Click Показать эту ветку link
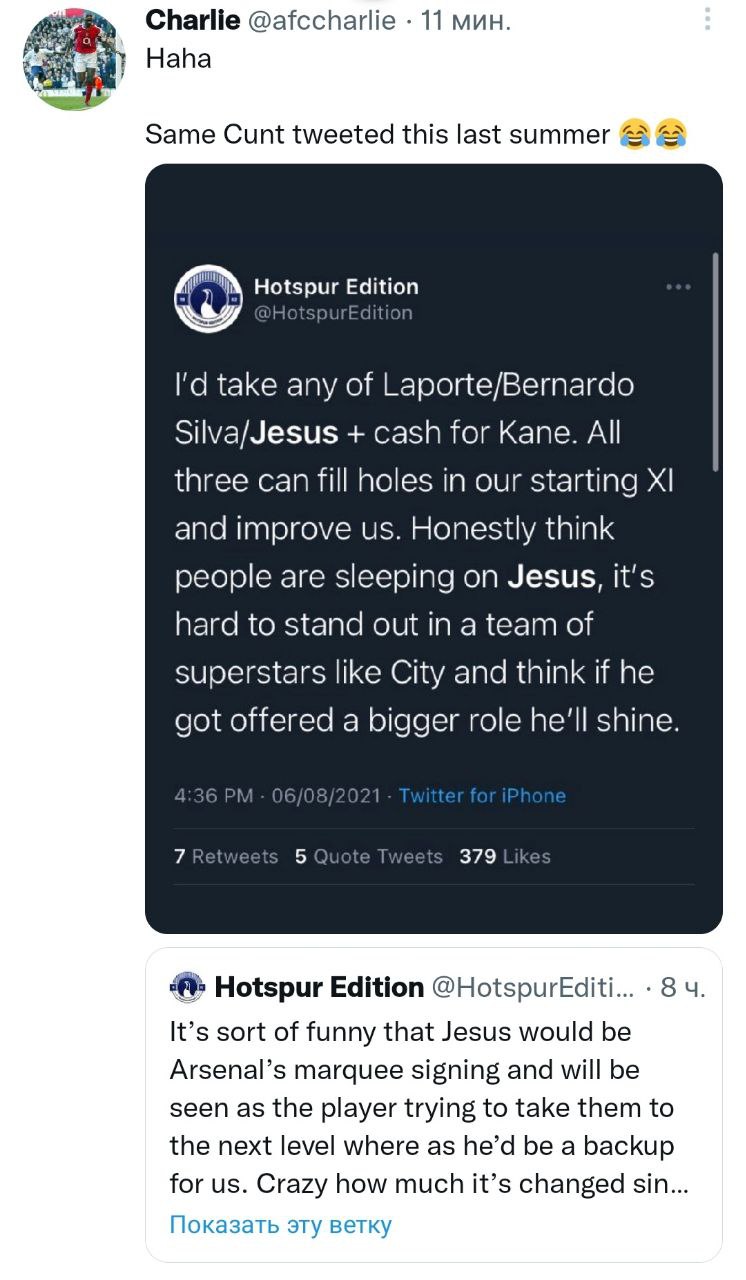The width and height of the screenshot is (746, 1280). coord(280,1224)
